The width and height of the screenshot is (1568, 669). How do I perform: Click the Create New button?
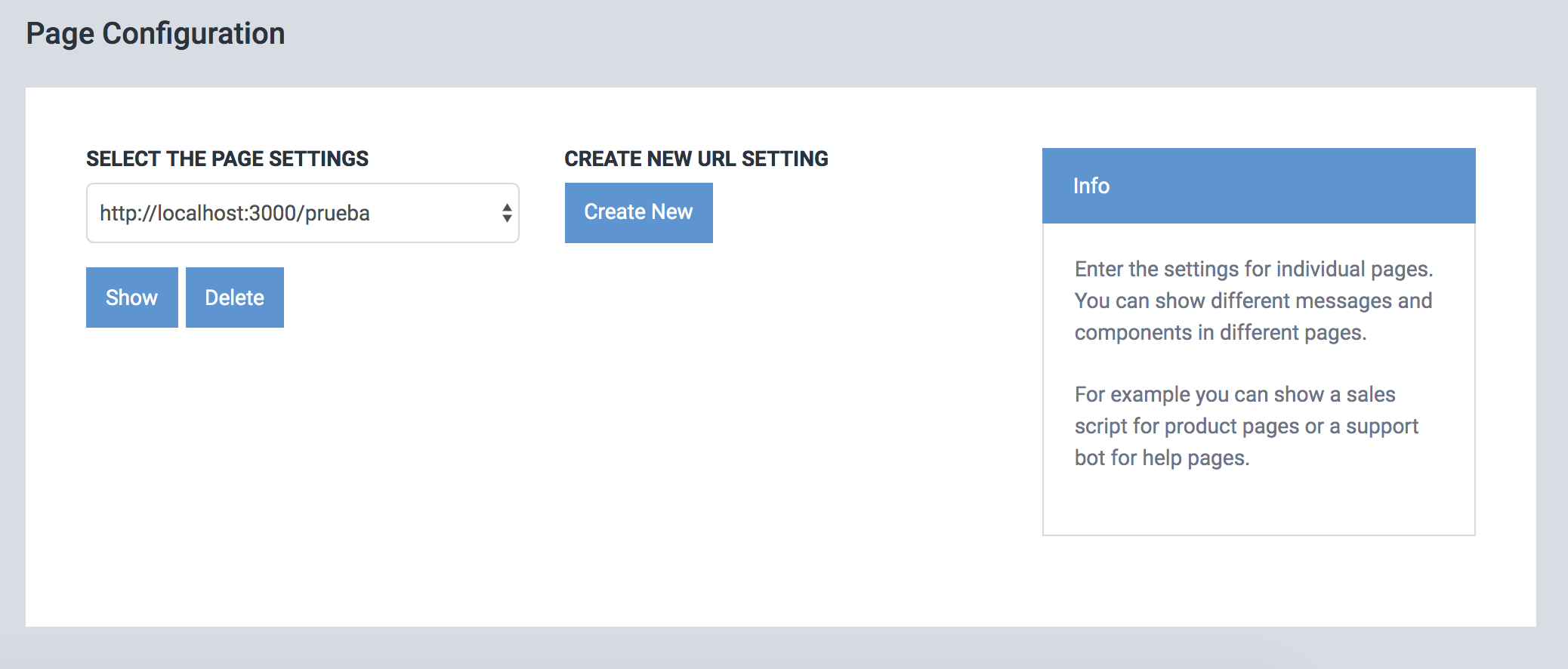coord(639,212)
